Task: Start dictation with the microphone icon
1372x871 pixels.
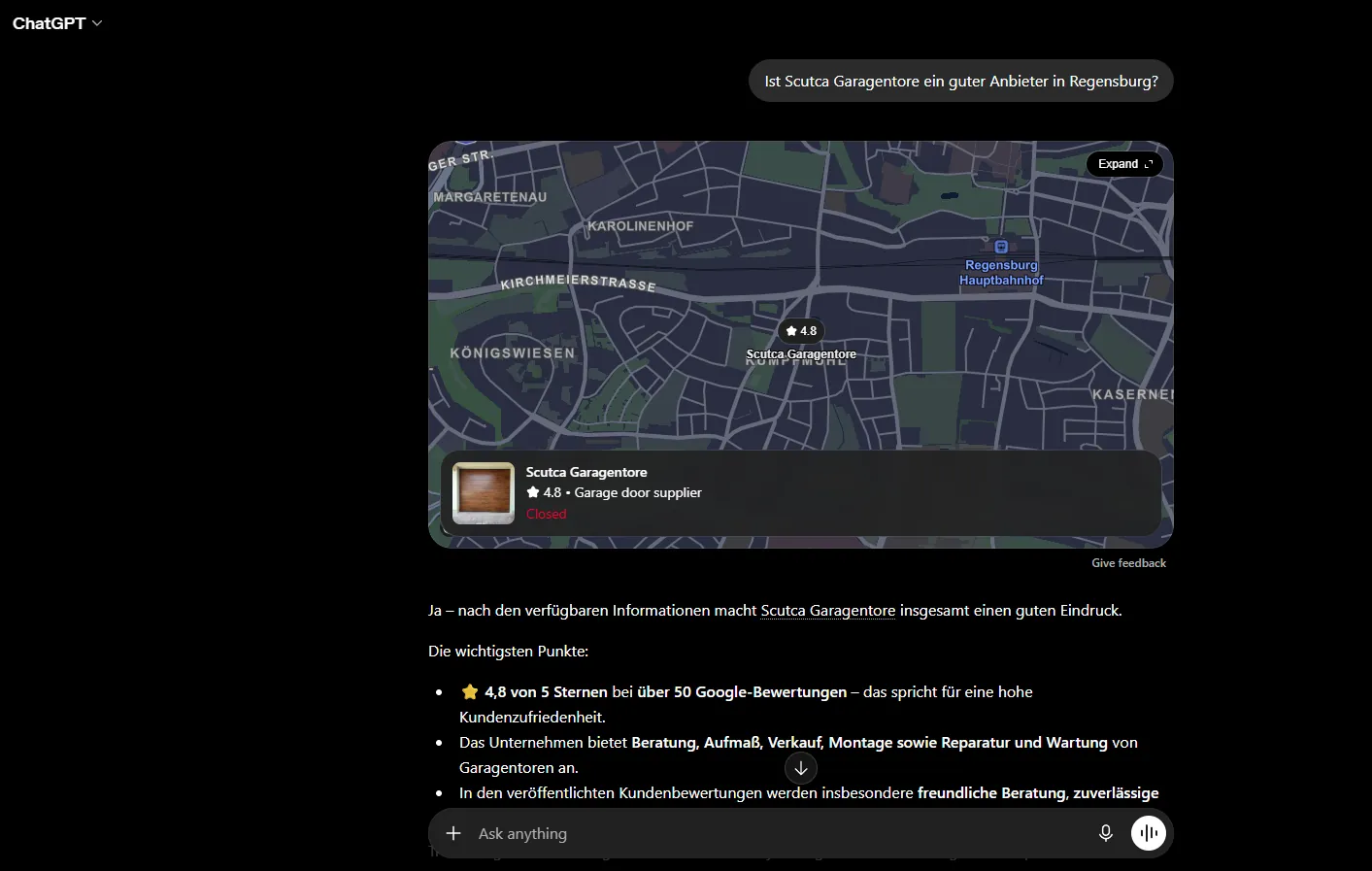Action: tap(1105, 833)
